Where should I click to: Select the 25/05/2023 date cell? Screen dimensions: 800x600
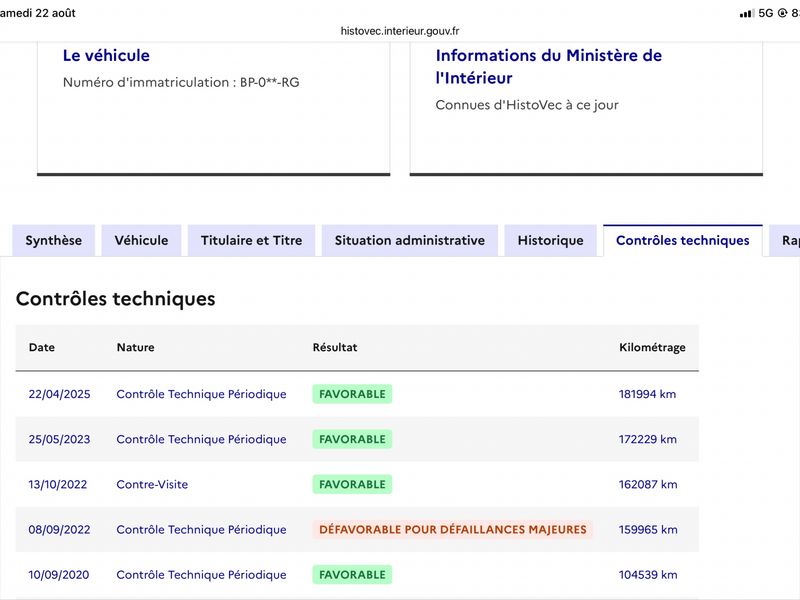point(59,439)
